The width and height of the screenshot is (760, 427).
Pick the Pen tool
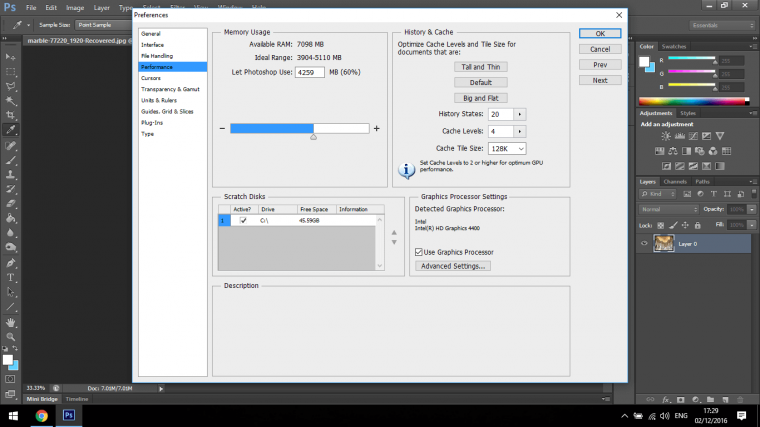tap(10, 263)
